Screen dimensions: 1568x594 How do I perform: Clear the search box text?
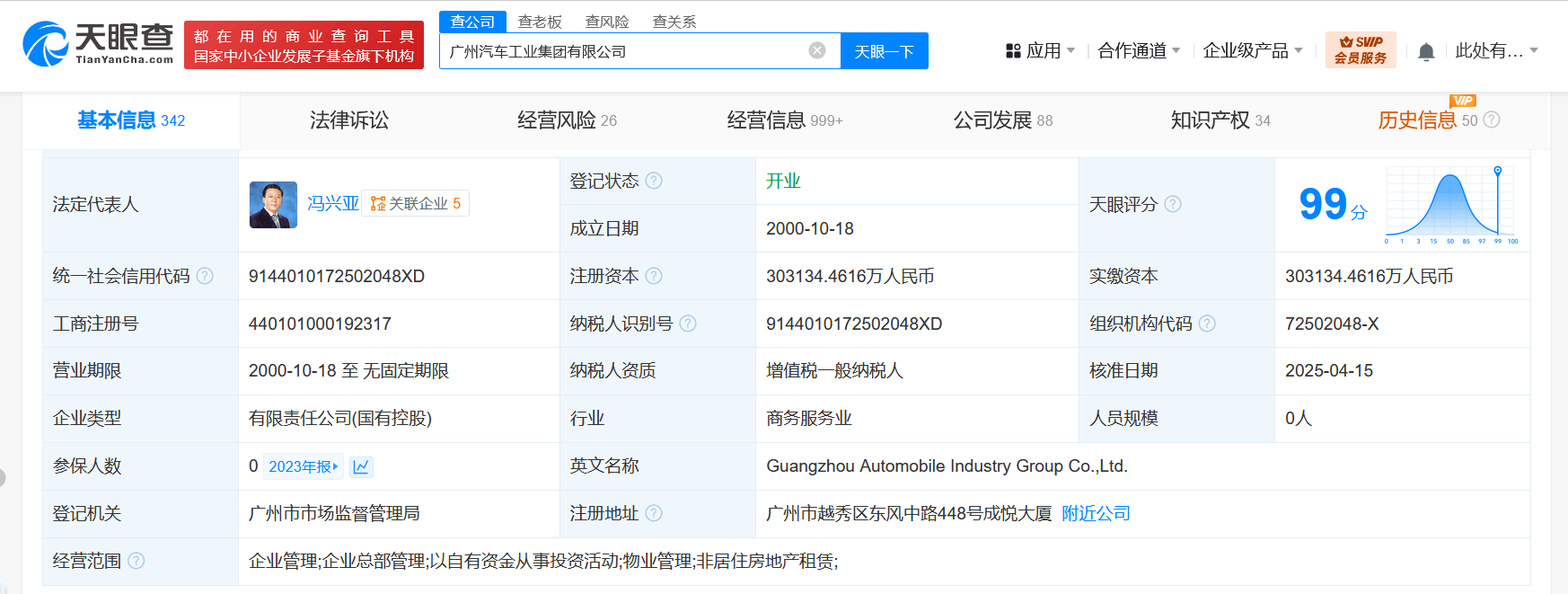tap(817, 50)
